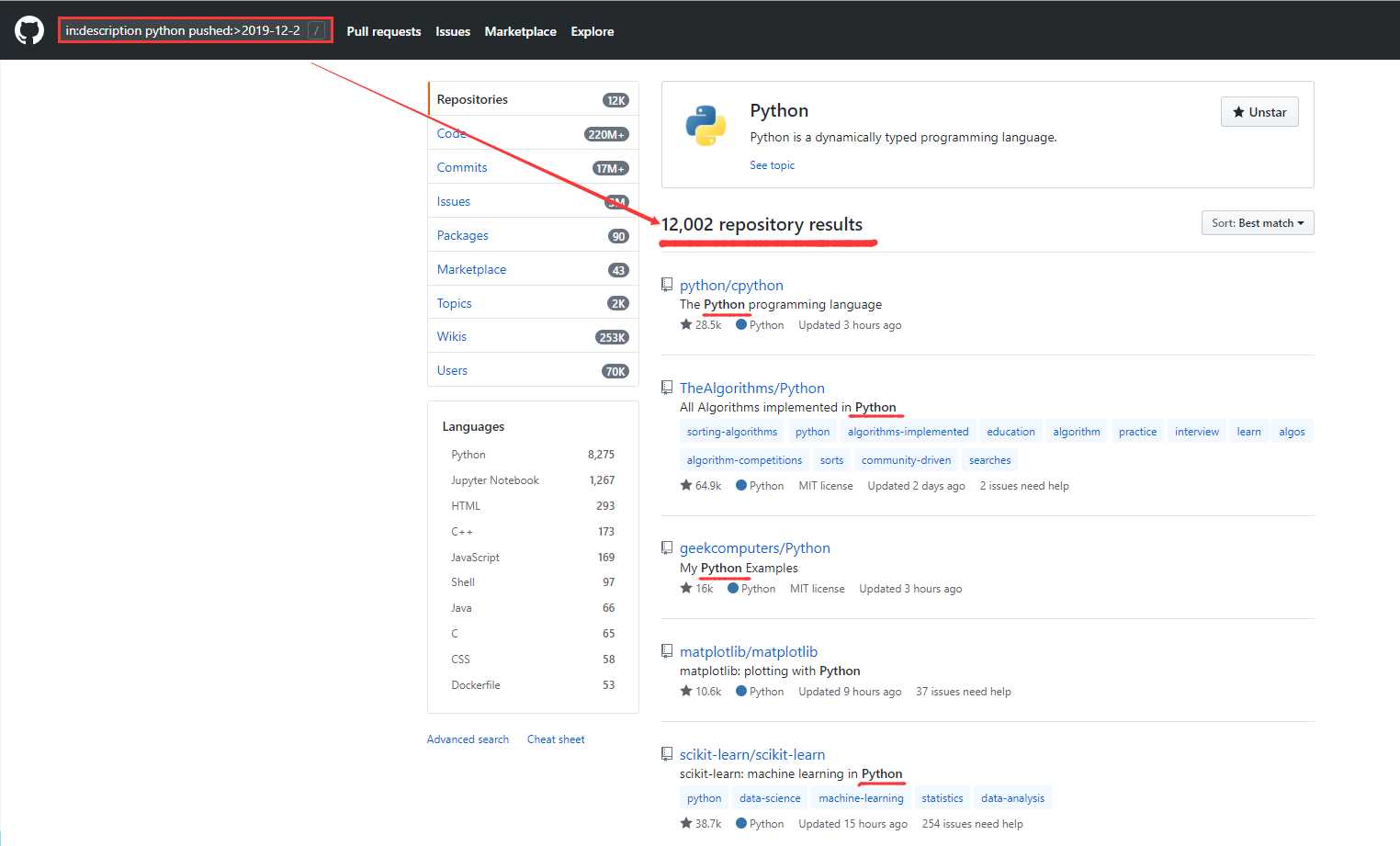
Task: Click the data-analysis topic tag
Action: tap(1012, 798)
